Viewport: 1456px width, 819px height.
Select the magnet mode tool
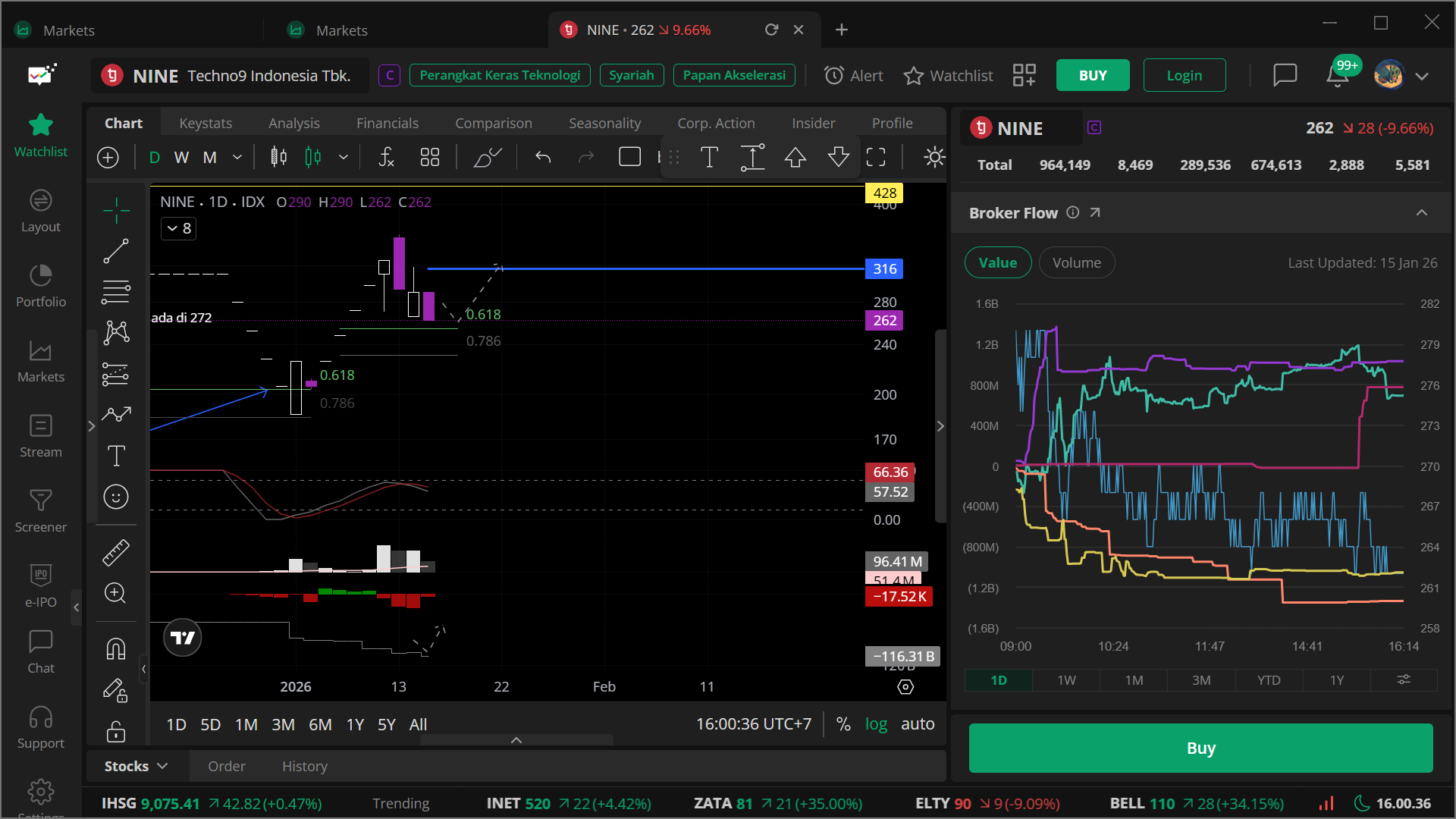point(116,649)
